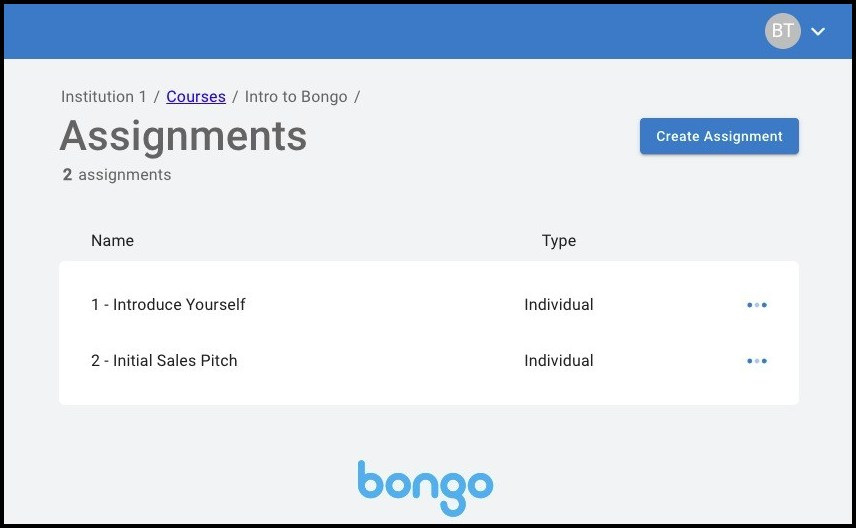Click the Name column header
Viewport: 856px width, 528px height.
[x=112, y=241]
